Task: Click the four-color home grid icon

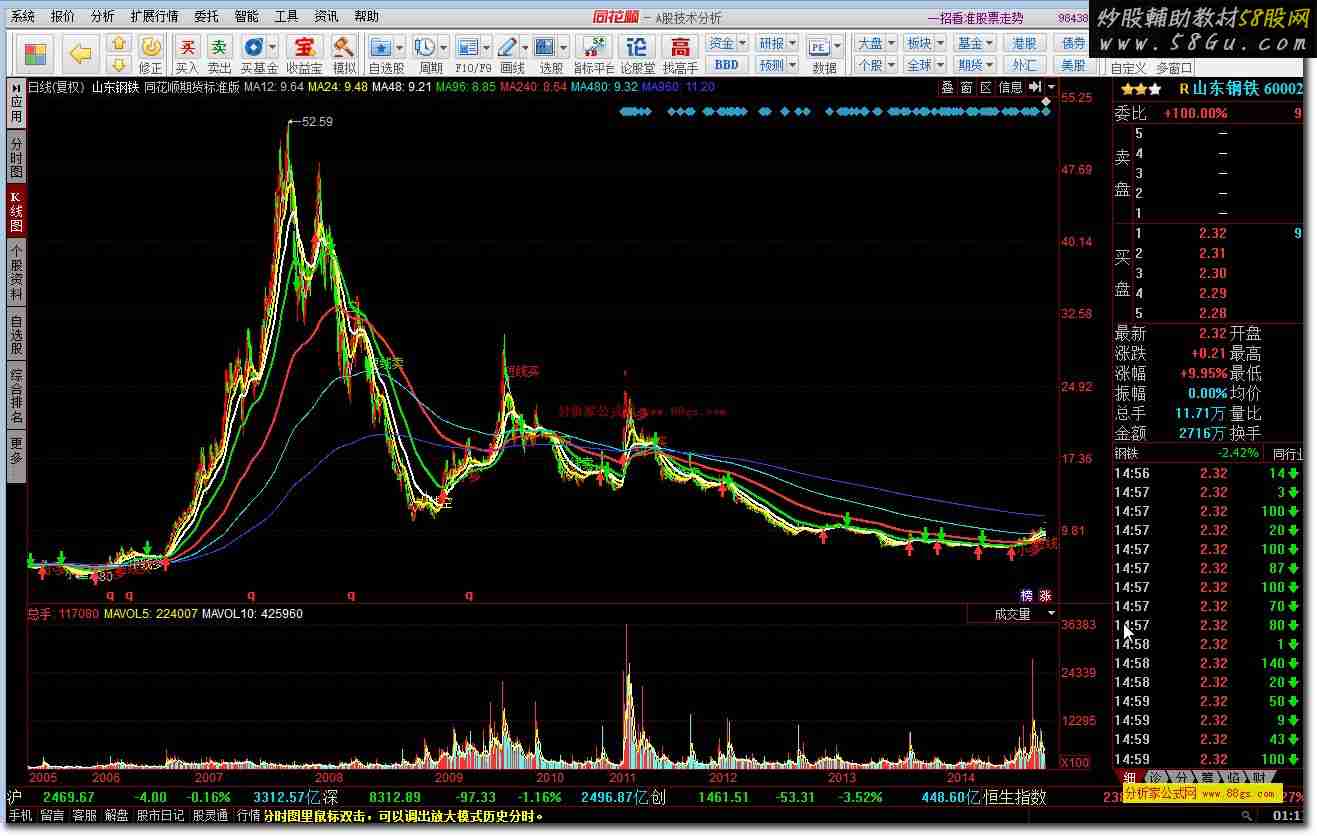Action: [35, 53]
